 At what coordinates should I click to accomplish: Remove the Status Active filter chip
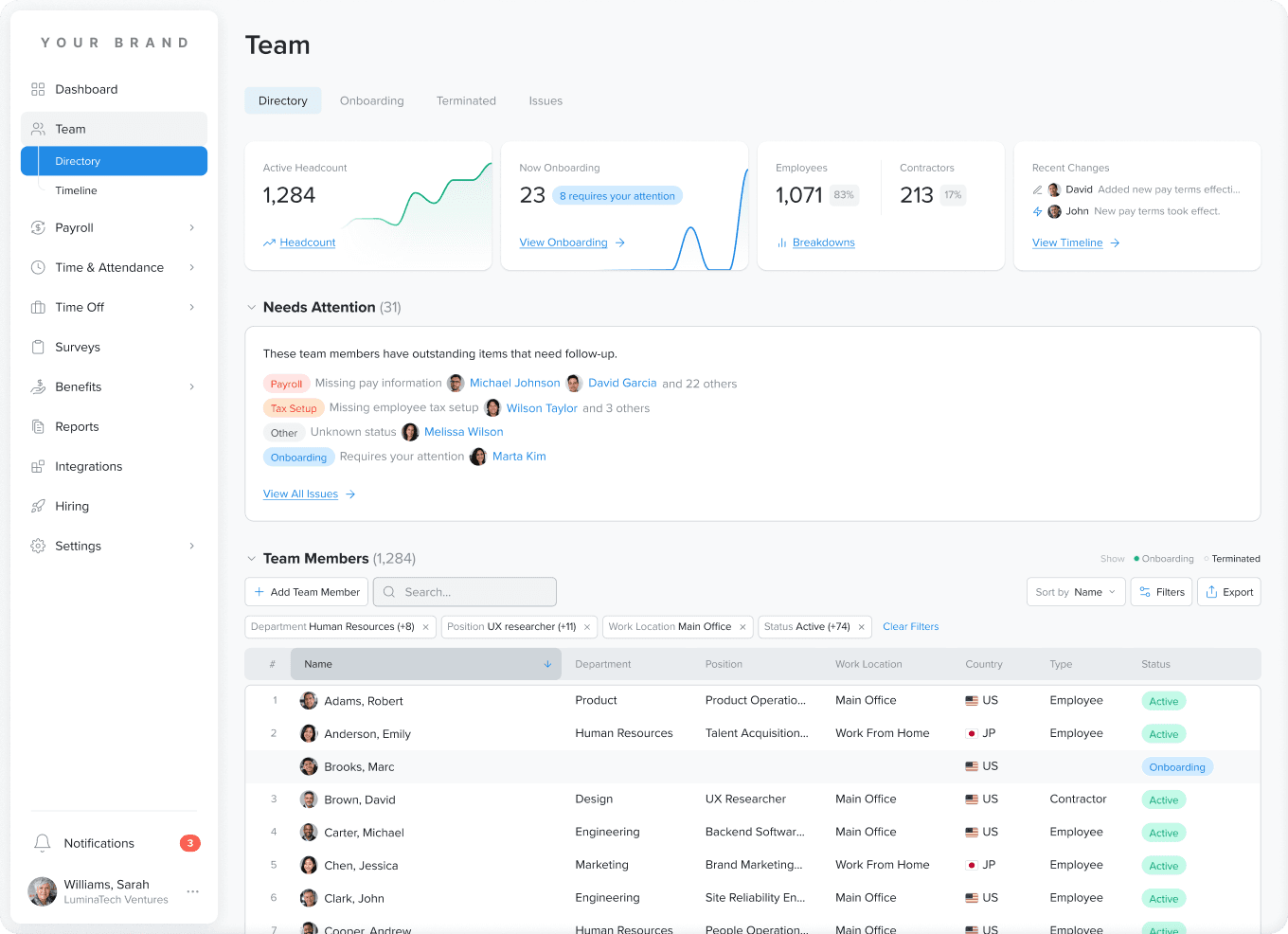tap(861, 627)
